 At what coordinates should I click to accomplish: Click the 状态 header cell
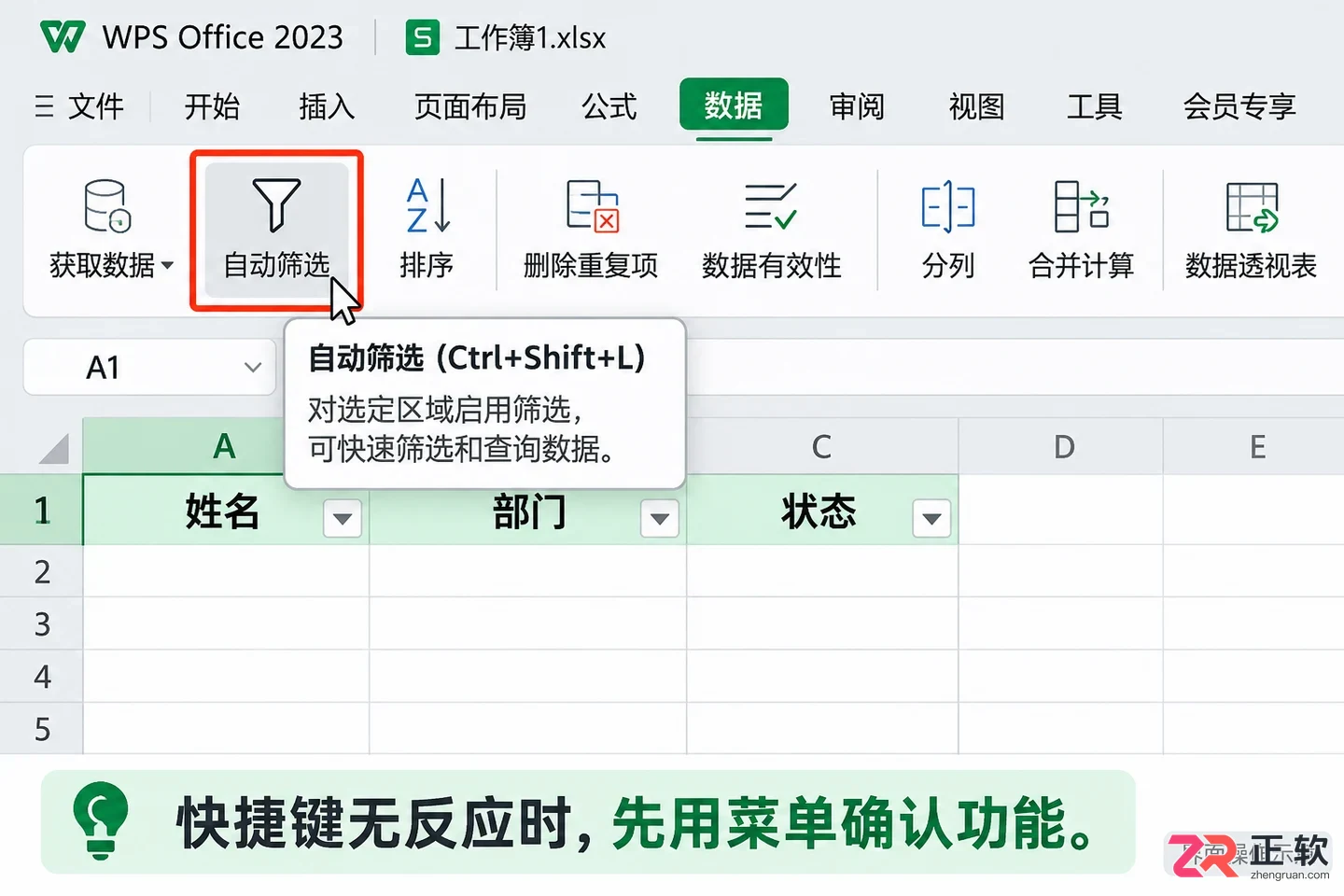click(822, 510)
